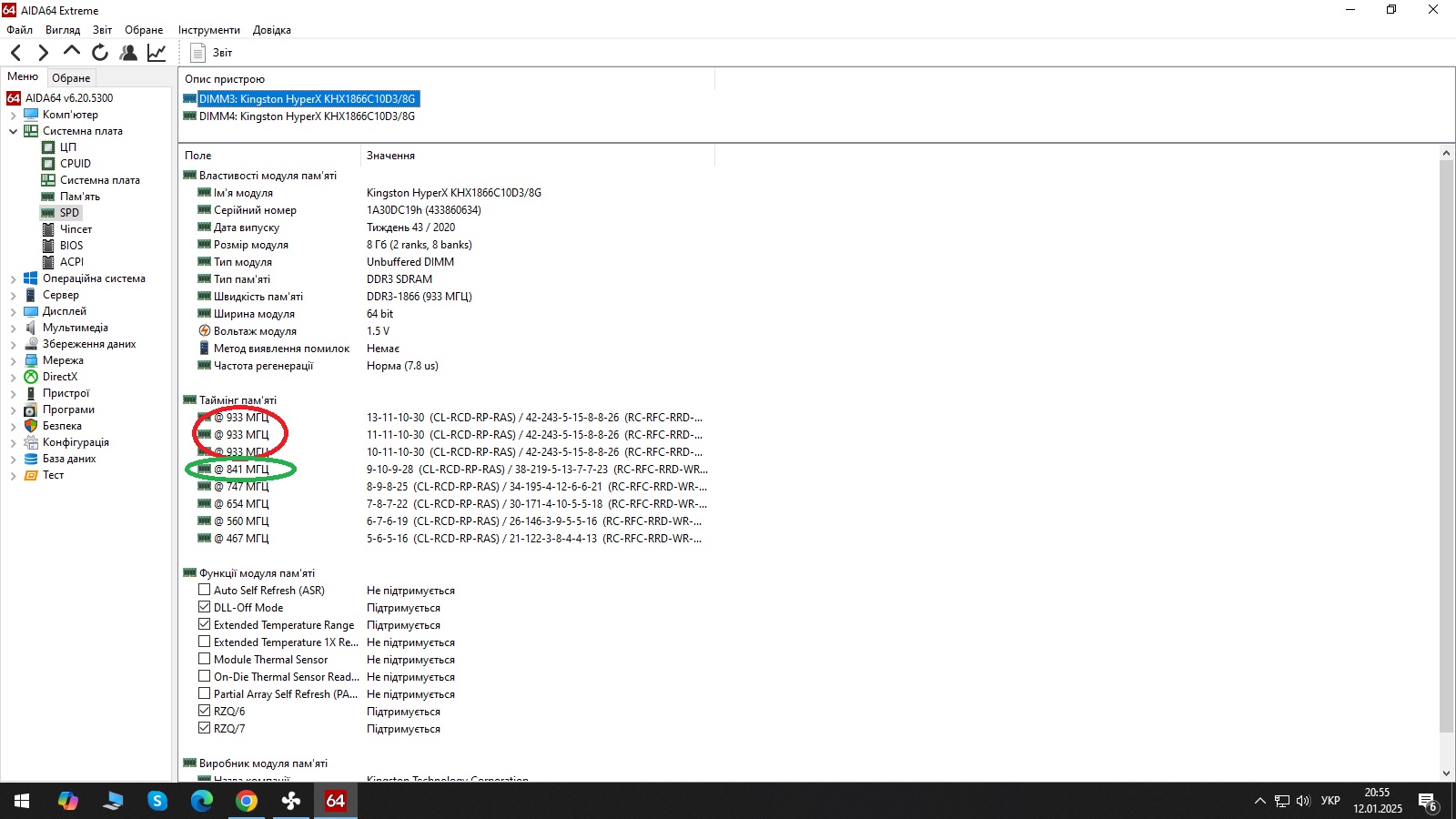Click the AIDA64 taskbar icon
This screenshot has height=819, width=1456.
pos(336,801)
